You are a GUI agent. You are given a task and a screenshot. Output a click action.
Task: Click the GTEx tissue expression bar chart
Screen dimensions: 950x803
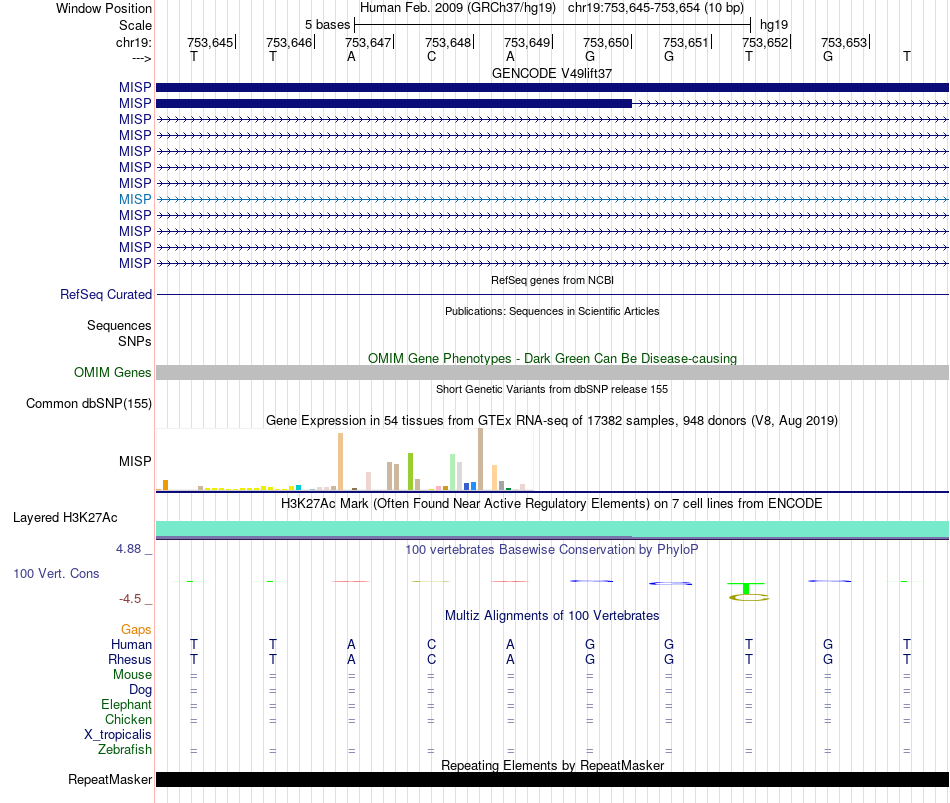(x=344, y=459)
